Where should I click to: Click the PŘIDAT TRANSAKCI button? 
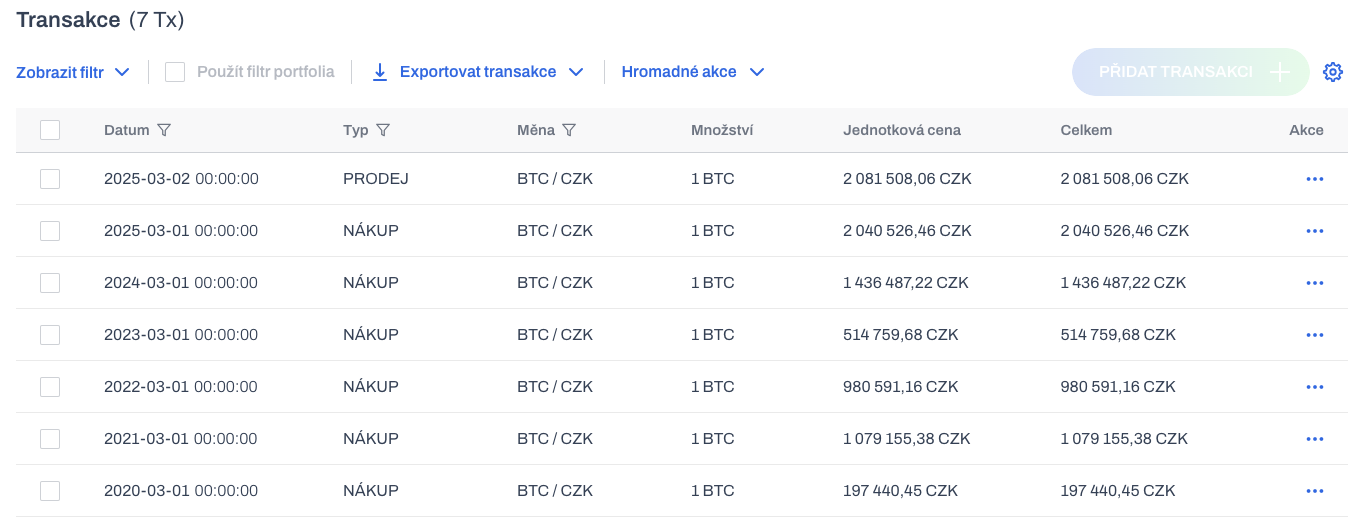coord(1190,72)
